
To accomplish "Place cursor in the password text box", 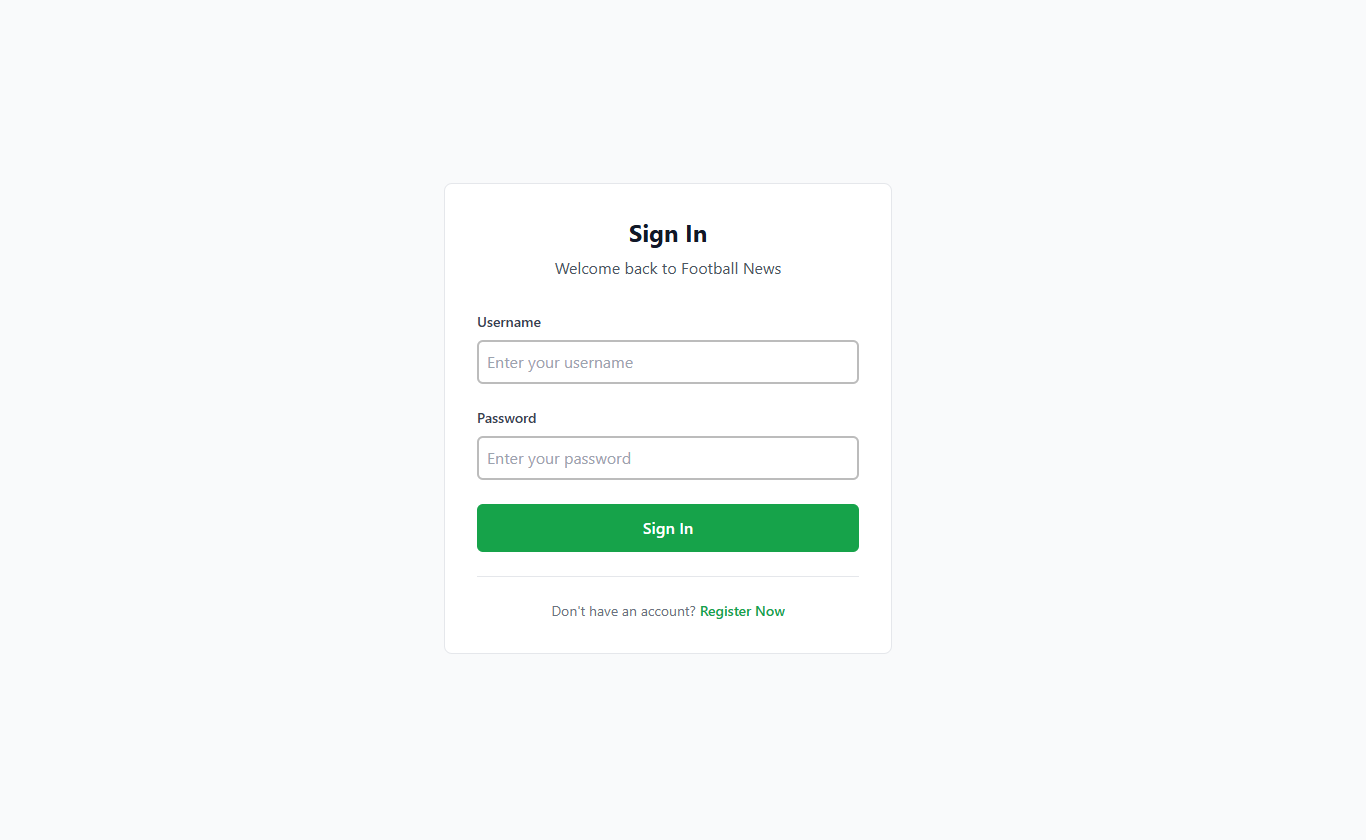I will click(667, 458).
